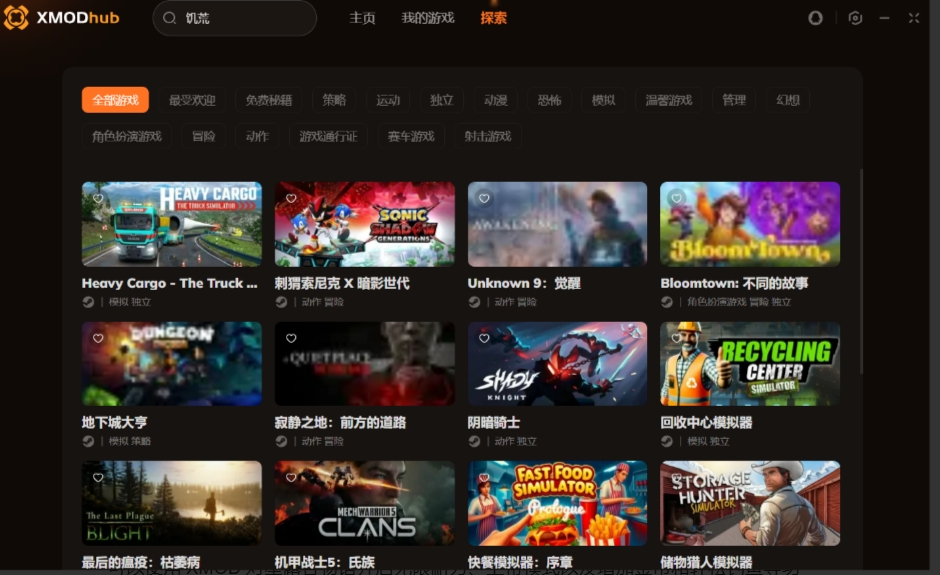Toggle favorite heart on Shady Knight
This screenshot has height=575, width=940.
coord(484,338)
